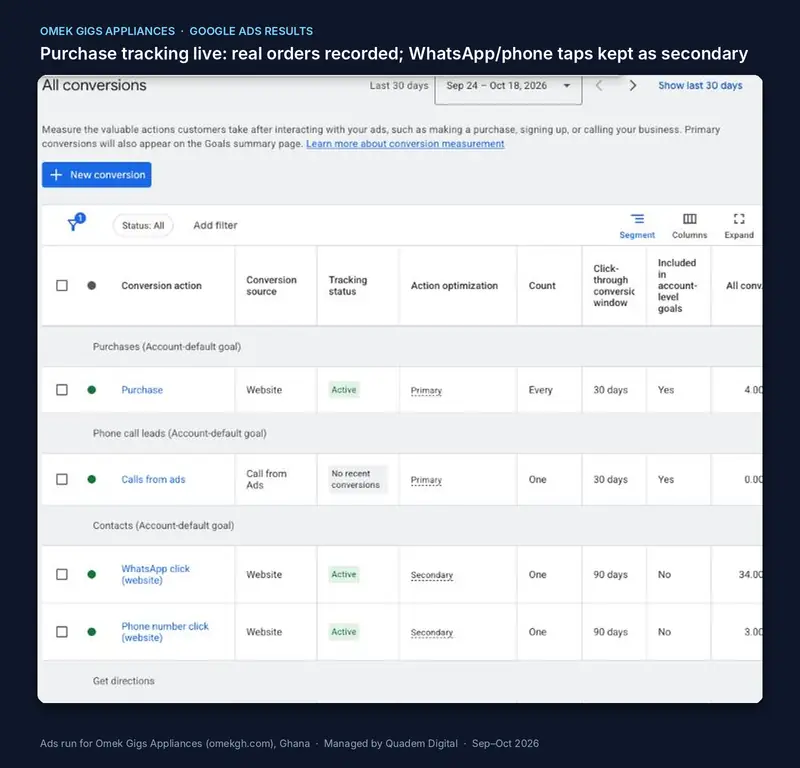Open Phone number click (website) action

point(165,632)
